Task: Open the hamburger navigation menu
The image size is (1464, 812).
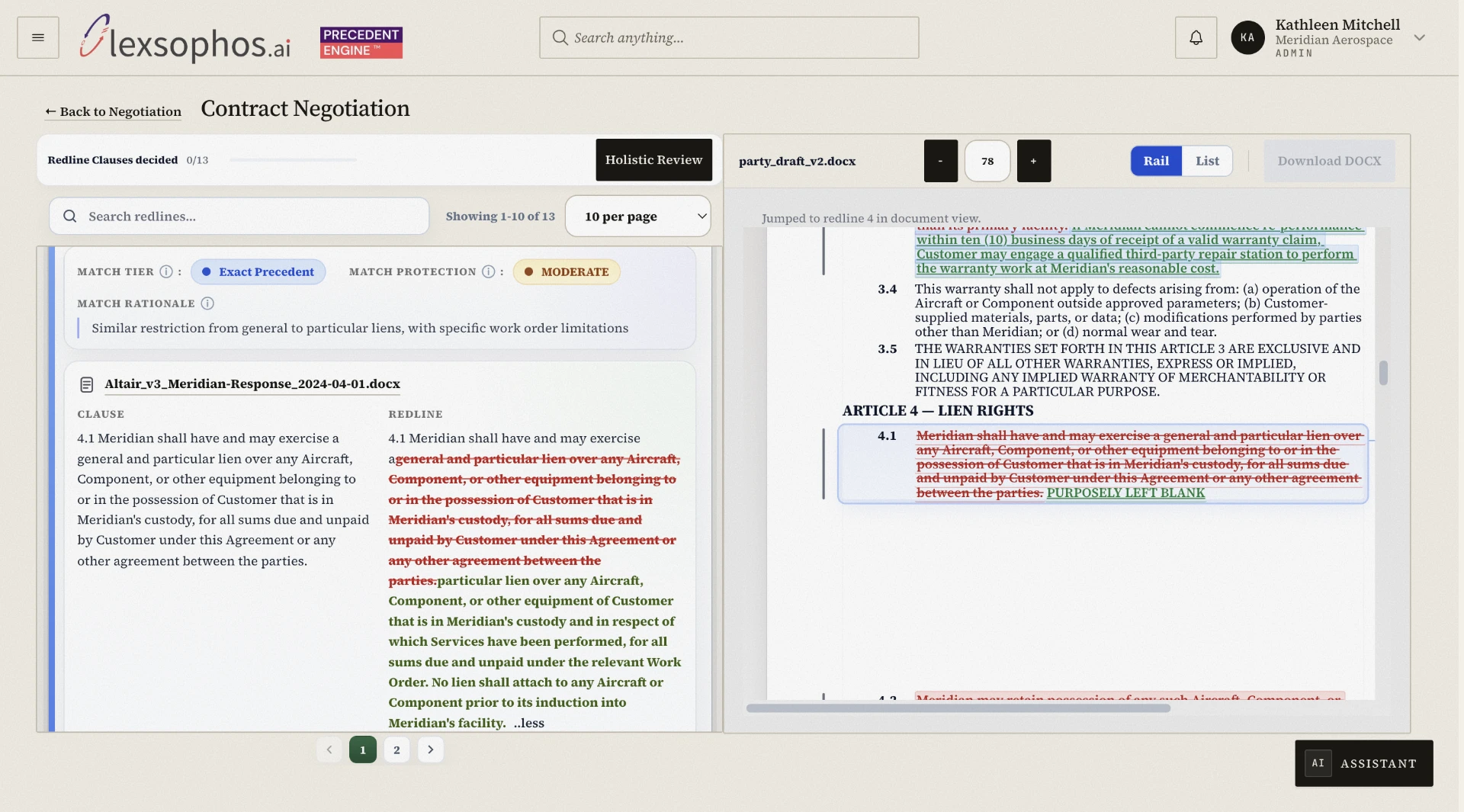Action: click(38, 37)
